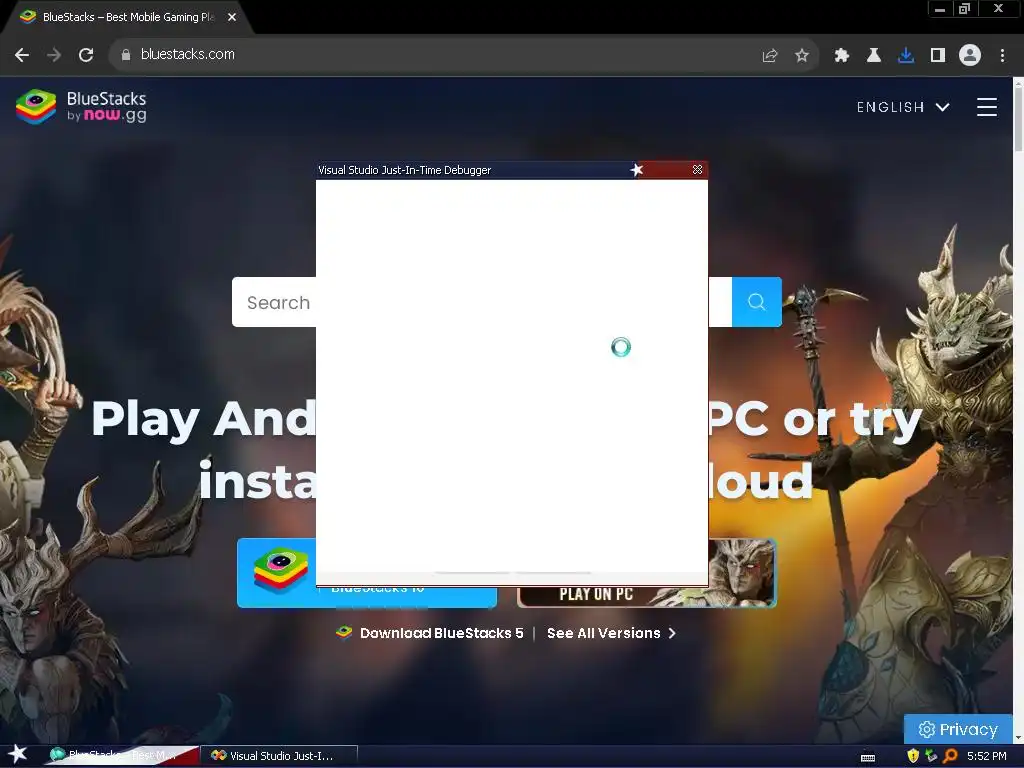The width and height of the screenshot is (1024, 768).
Task: Show browser downloads
Action: (906, 56)
